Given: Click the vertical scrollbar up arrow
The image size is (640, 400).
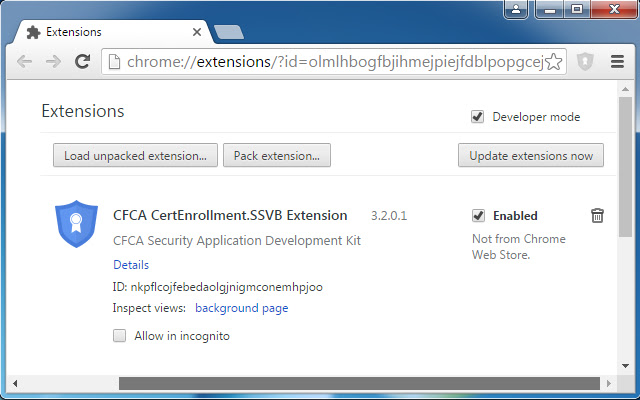Looking at the screenshot, I should click(x=625, y=89).
